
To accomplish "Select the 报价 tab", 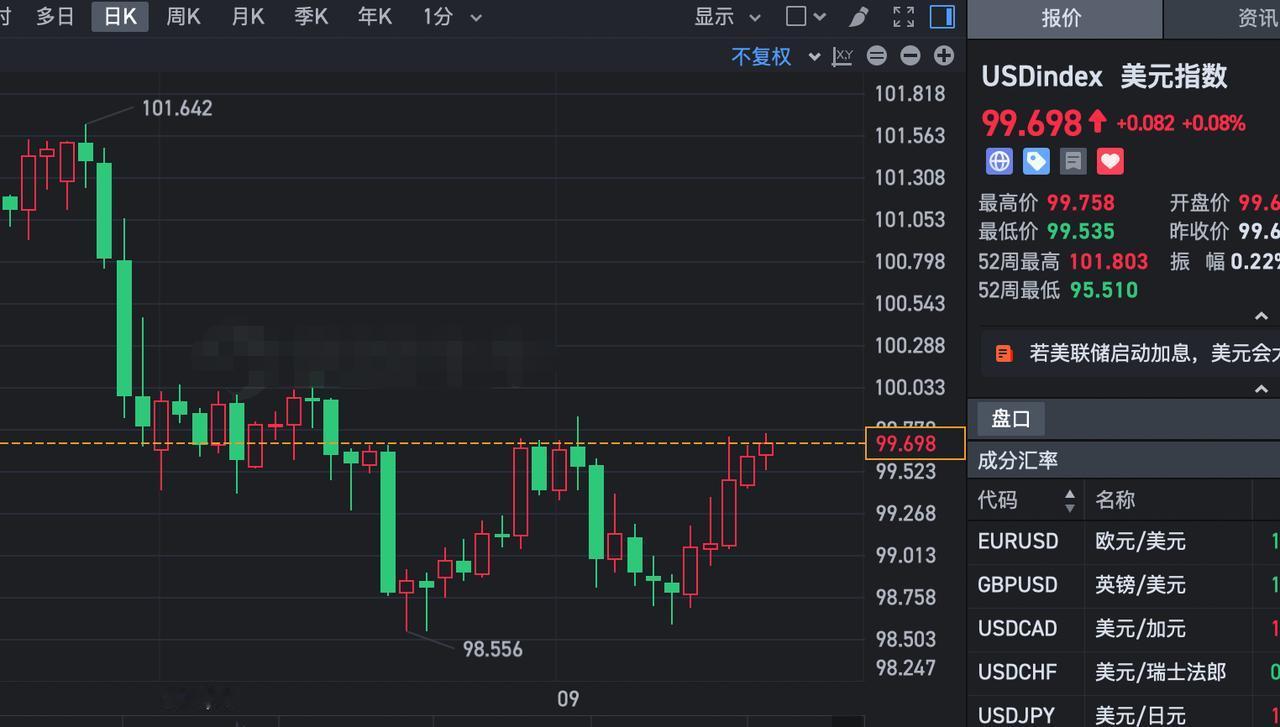I will tap(1062, 18).
